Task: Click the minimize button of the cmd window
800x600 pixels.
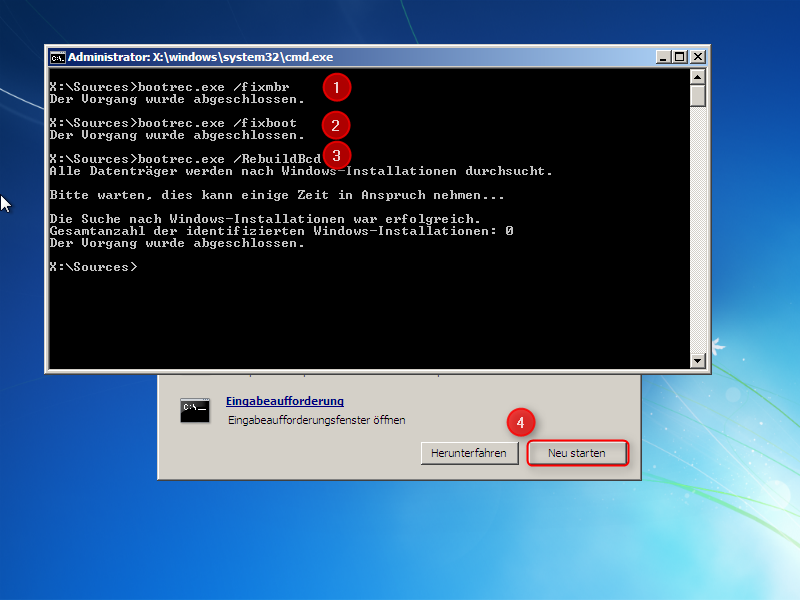Action: point(663,57)
